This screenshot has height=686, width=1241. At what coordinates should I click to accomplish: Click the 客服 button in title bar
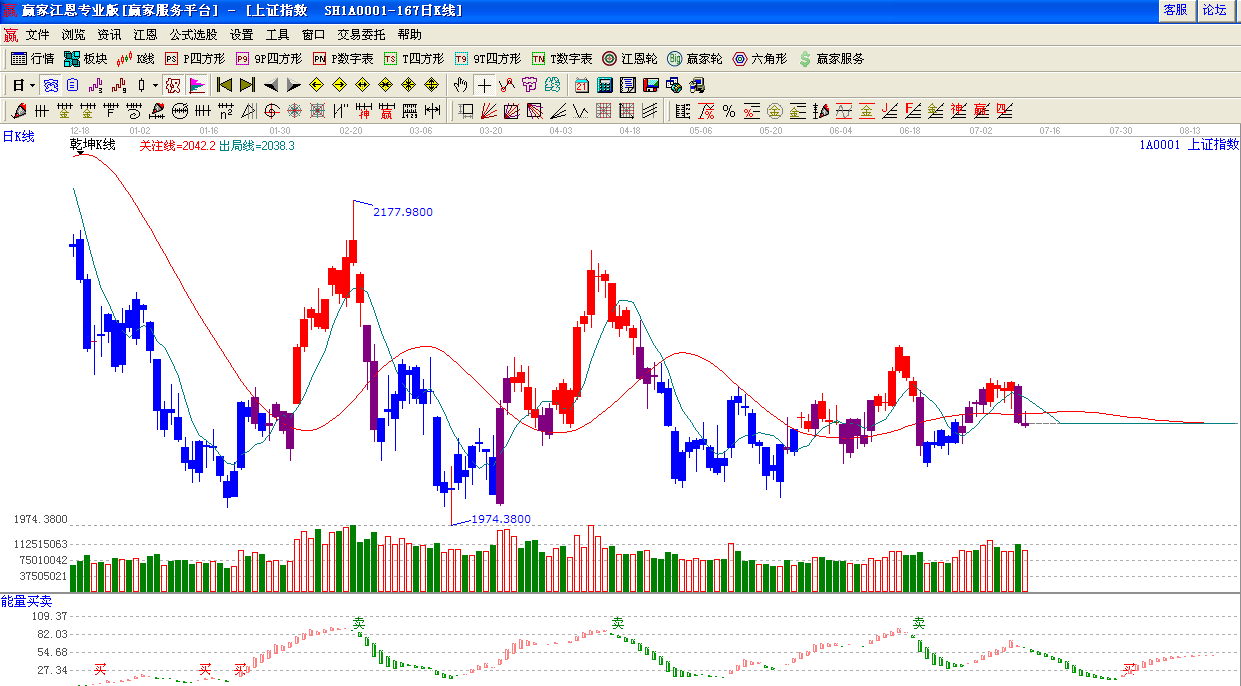point(1175,10)
